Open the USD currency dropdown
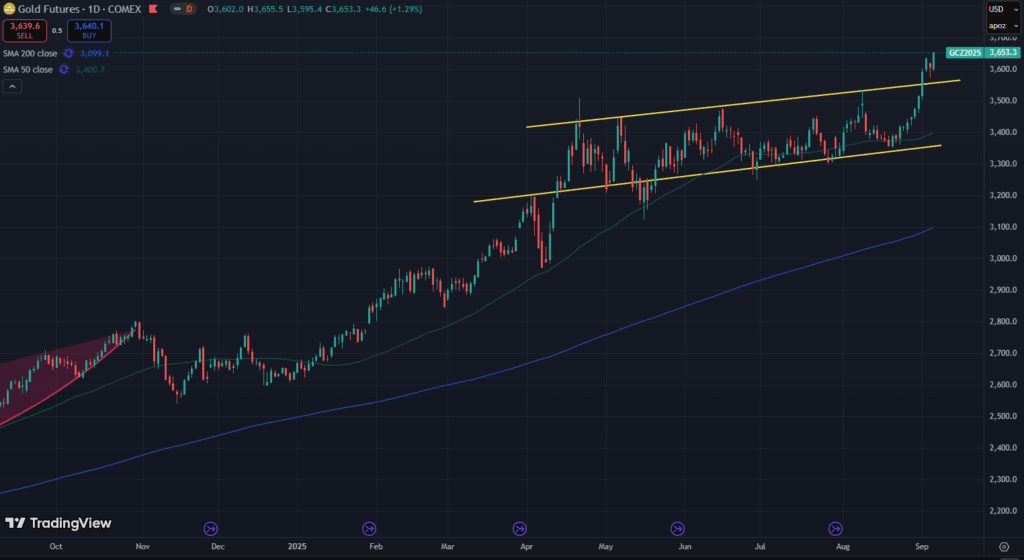 [x=1001, y=8]
